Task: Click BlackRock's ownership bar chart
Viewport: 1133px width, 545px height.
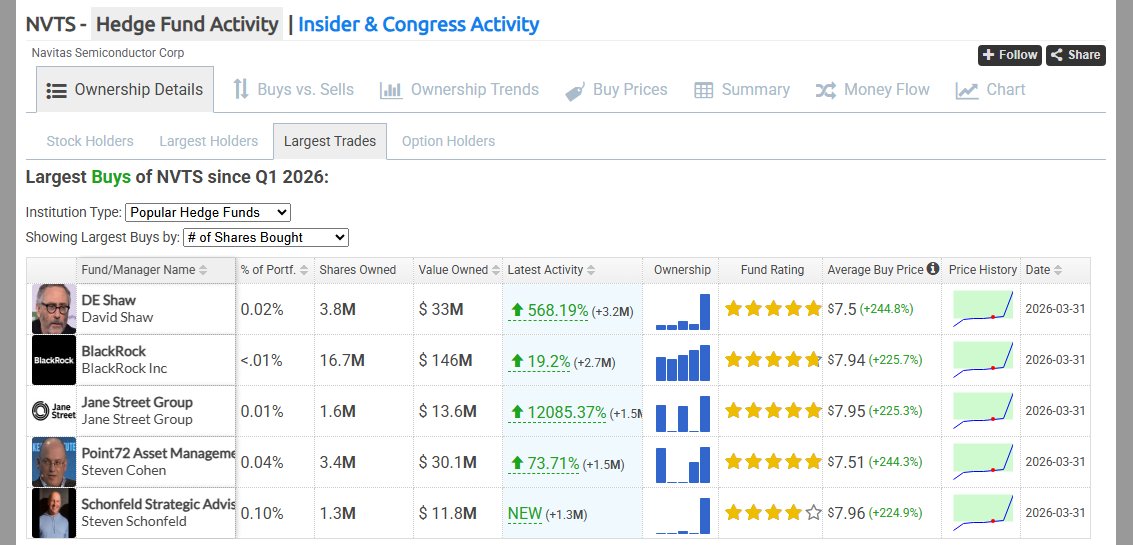Action: tap(683, 362)
